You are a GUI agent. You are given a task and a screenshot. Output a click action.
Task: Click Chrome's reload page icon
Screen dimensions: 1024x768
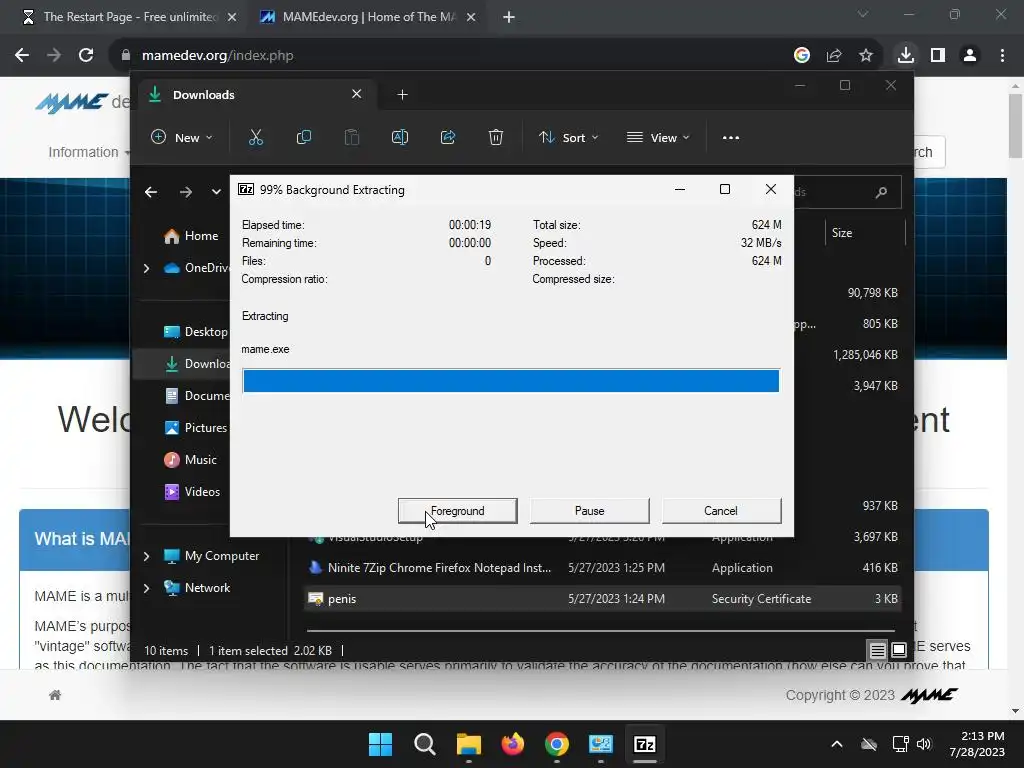click(86, 56)
